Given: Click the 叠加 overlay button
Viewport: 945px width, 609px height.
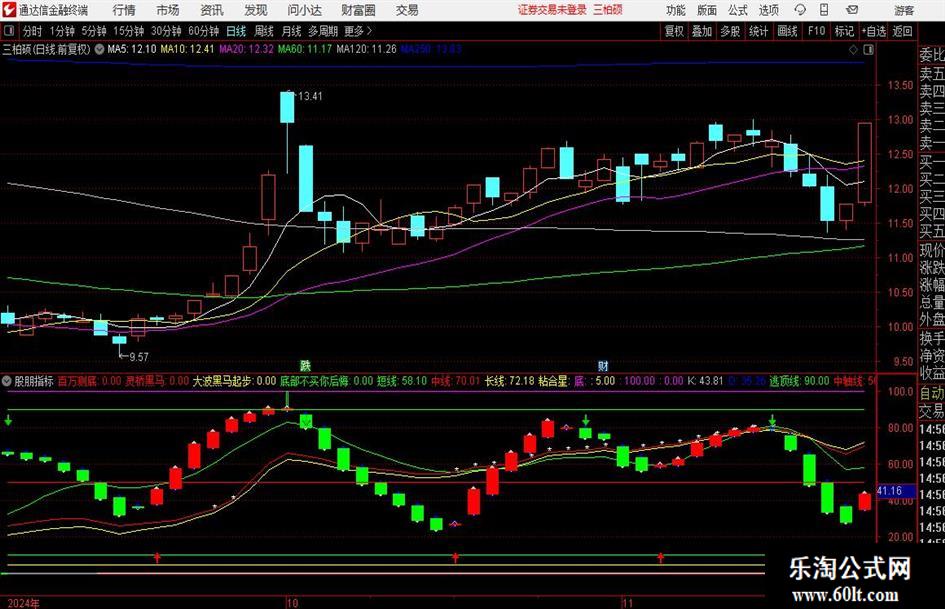Looking at the screenshot, I should (702, 31).
